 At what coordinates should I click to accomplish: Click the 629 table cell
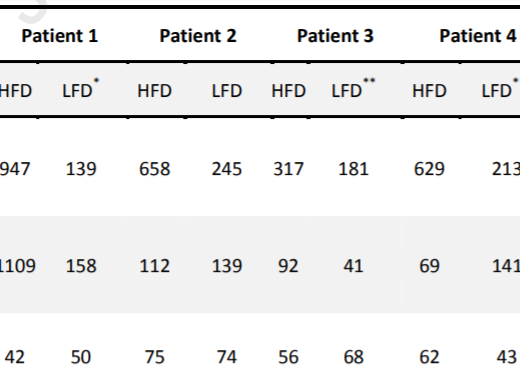coord(429,169)
